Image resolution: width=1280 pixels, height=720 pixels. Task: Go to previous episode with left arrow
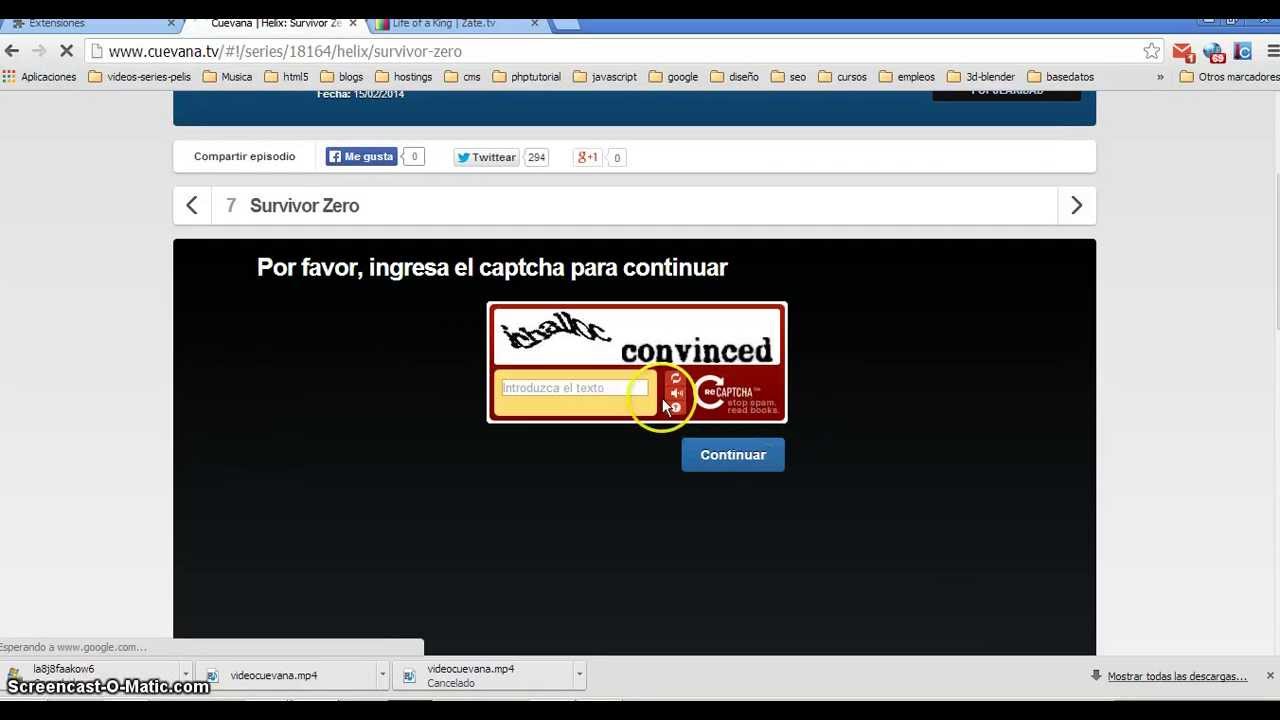(192, 206)
